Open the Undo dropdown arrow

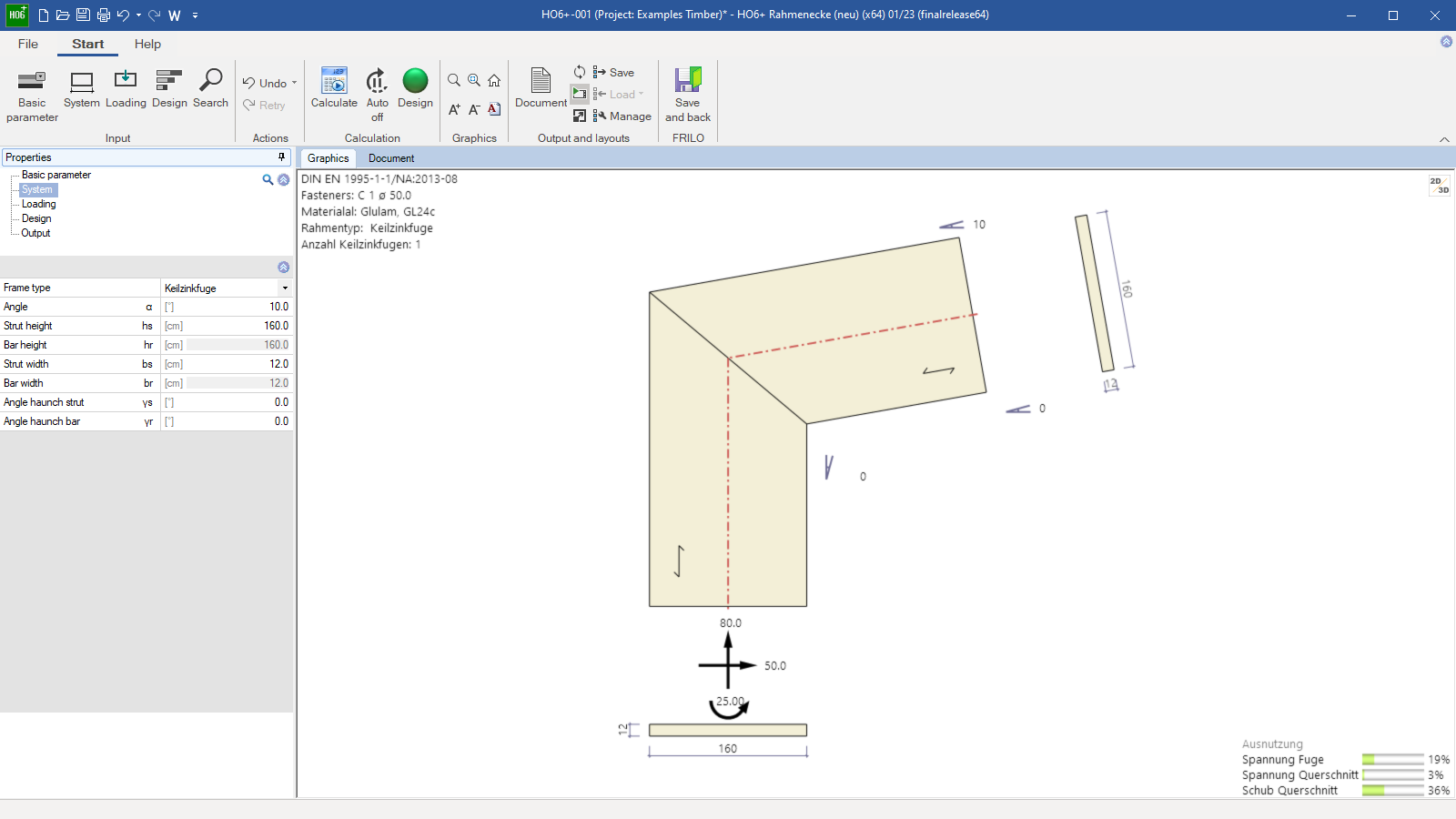click(294, 83)
